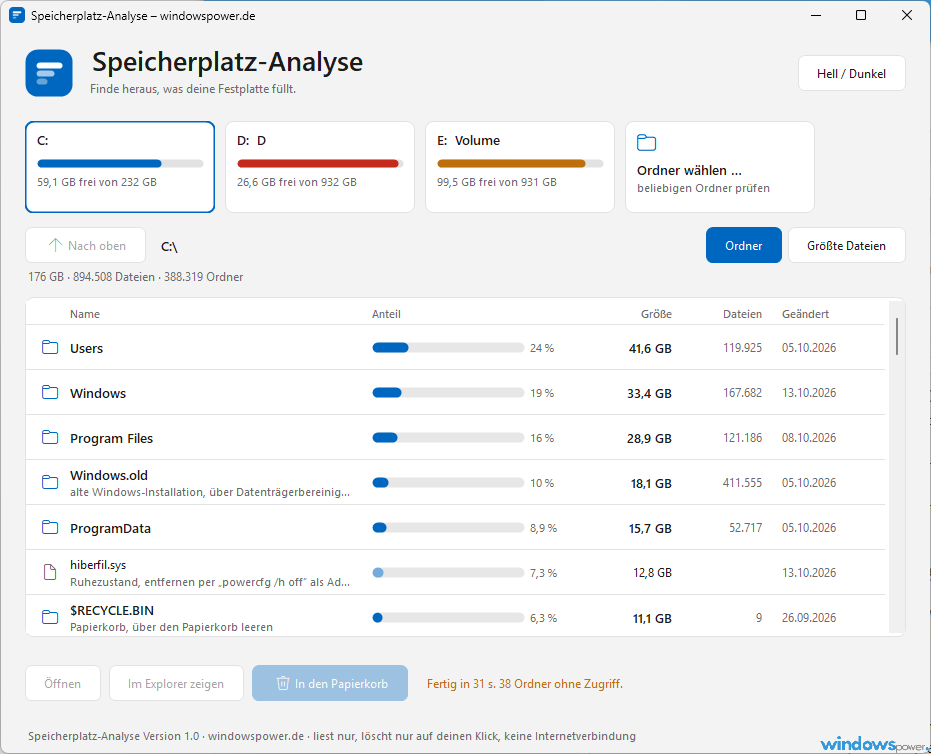The width and height of the screenshot is (931, 754).
Task: Sort by the Dateien column header
Action: click(742, 314)
